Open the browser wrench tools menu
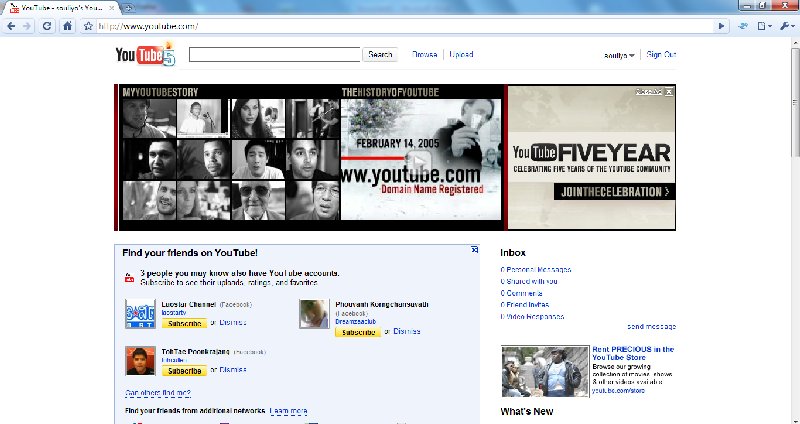This screenshot has height=424, width=800. click(x=785, y=26)
